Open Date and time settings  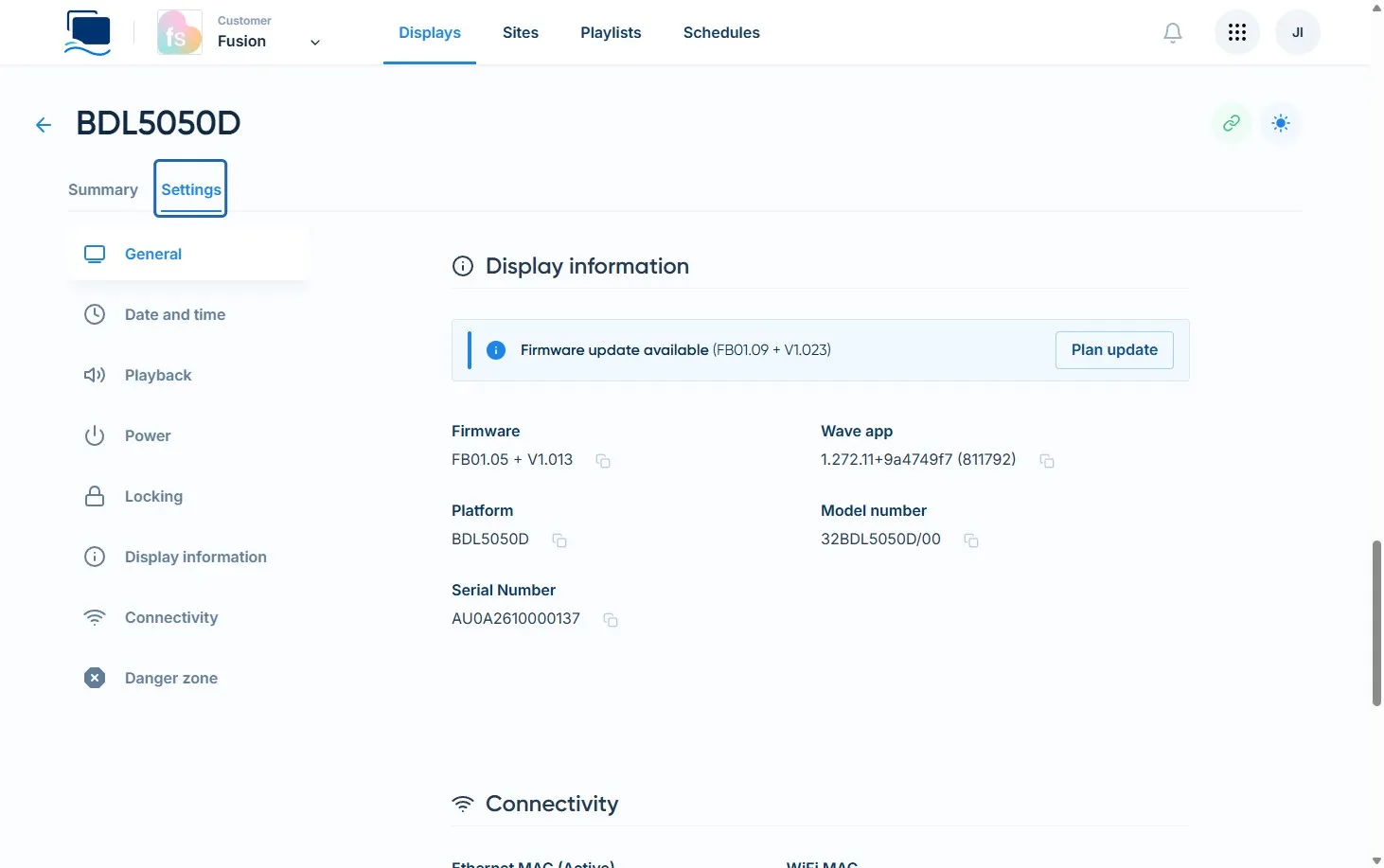click(189, 314)
